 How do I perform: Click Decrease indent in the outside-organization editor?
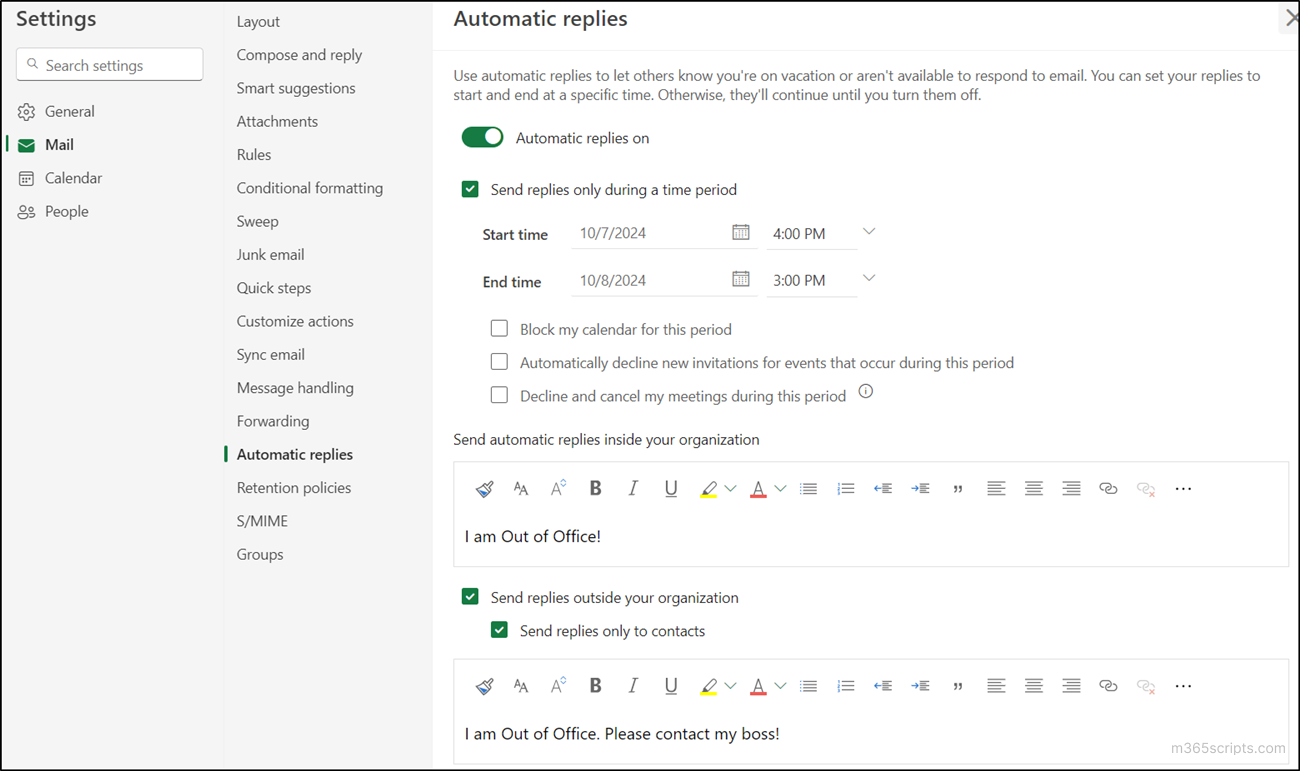(x=883, y=686)
